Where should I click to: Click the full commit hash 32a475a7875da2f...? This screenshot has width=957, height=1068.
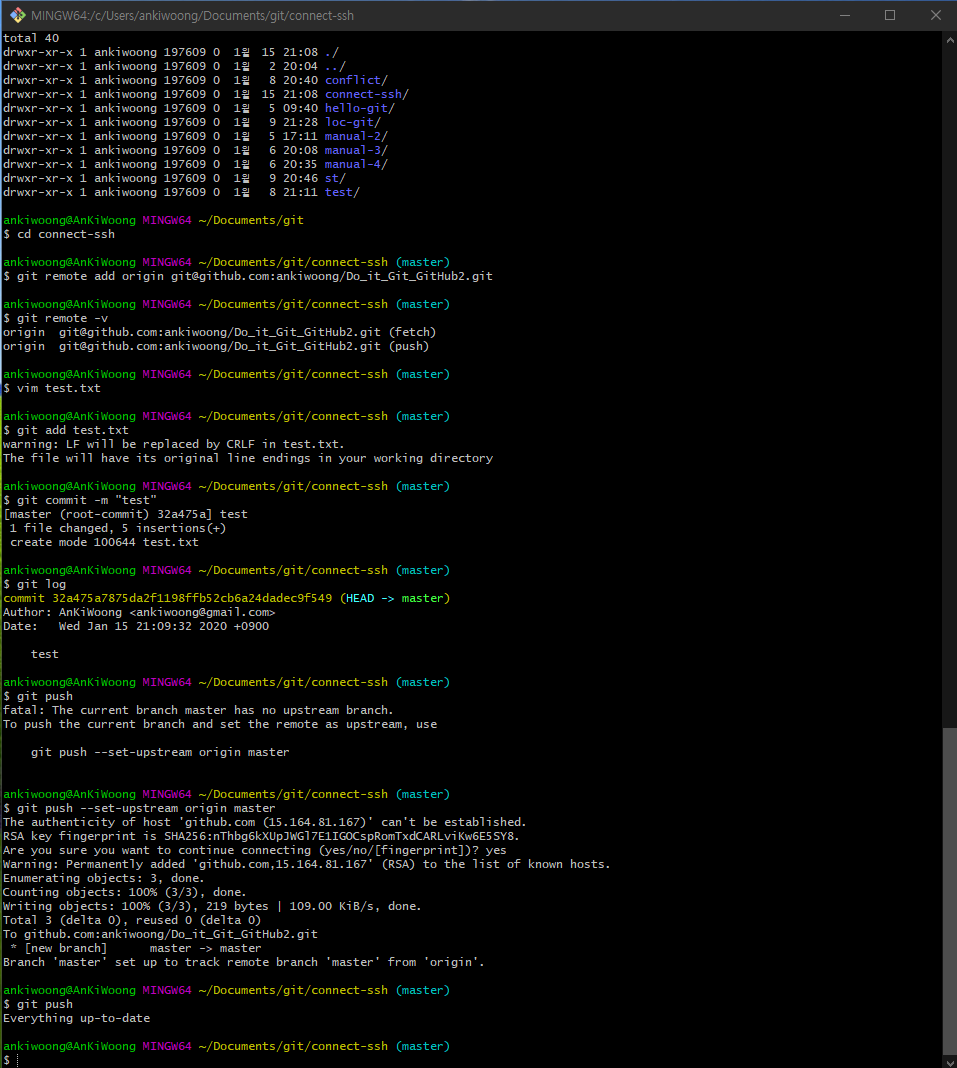tap(192, 598)
